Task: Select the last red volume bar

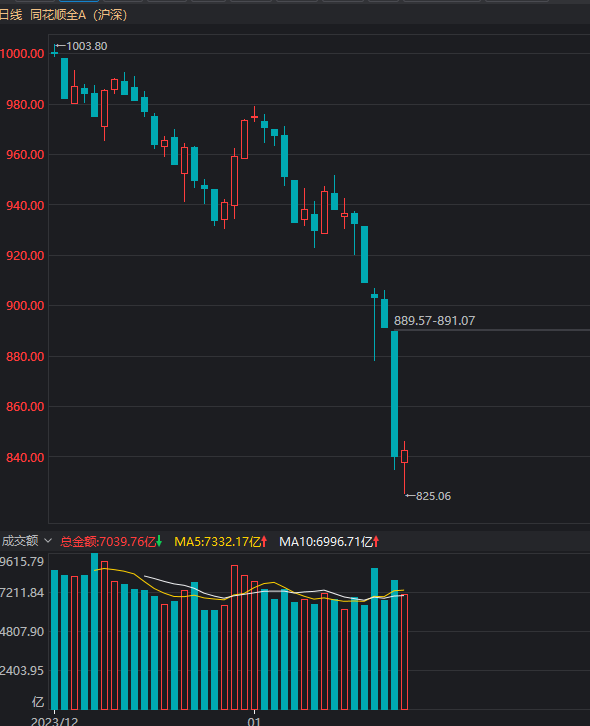Action: pos(404,652)
